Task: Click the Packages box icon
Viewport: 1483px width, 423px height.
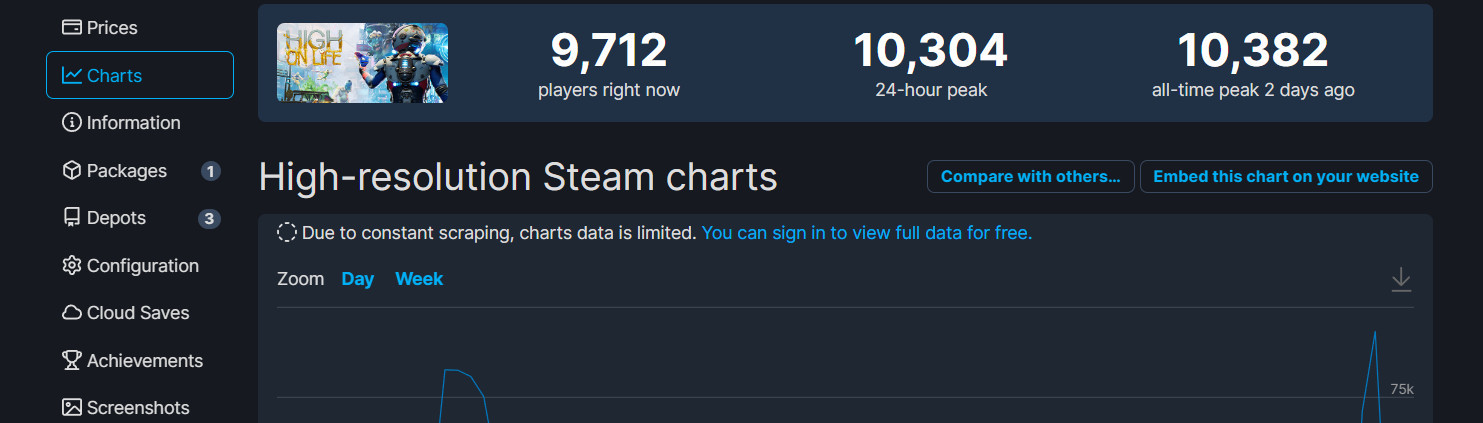Action: [72, 171]
